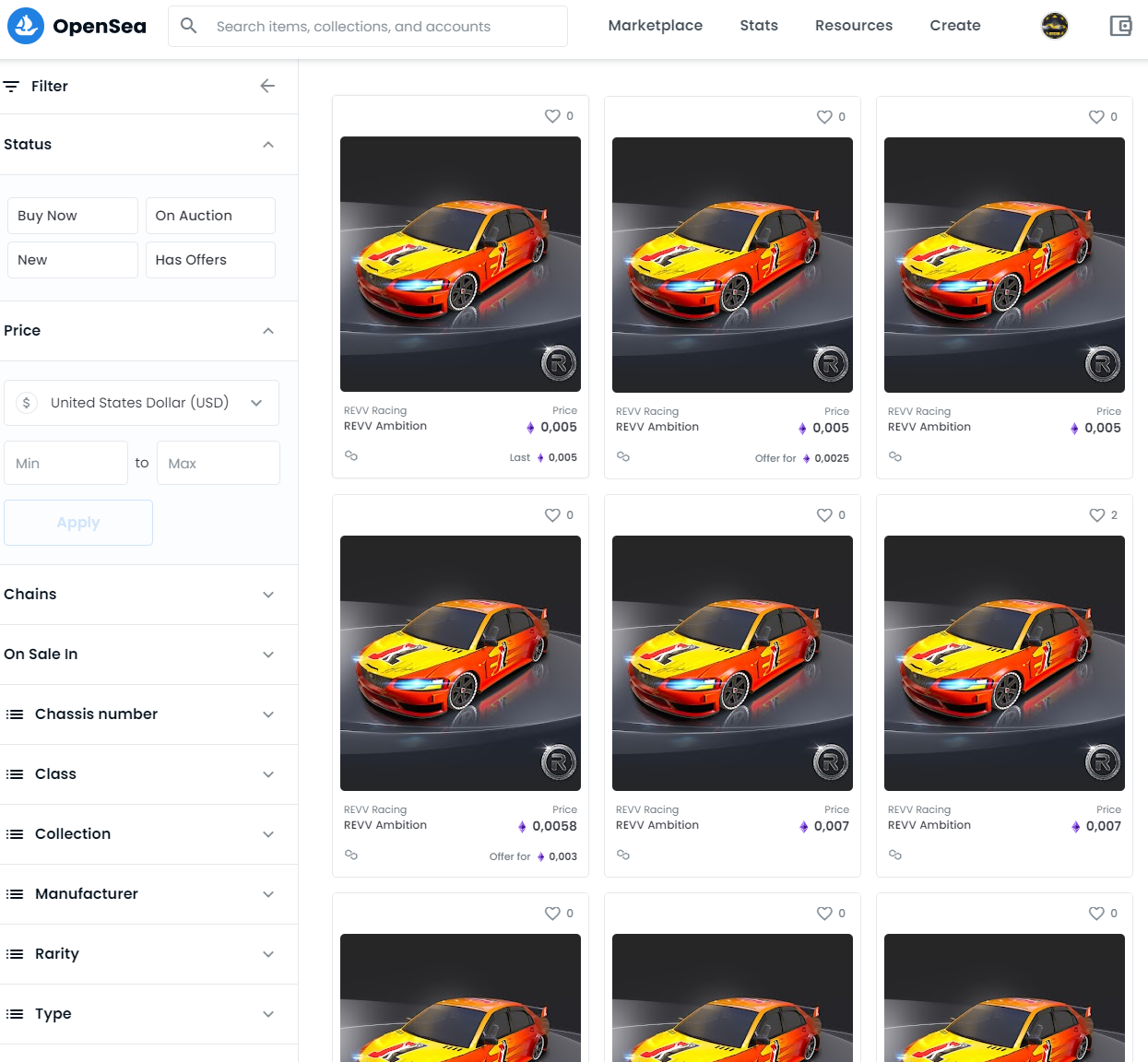Click the list icon beside Manufacturer
The width and height of the screenshot is (1148, 1062).
15,894
